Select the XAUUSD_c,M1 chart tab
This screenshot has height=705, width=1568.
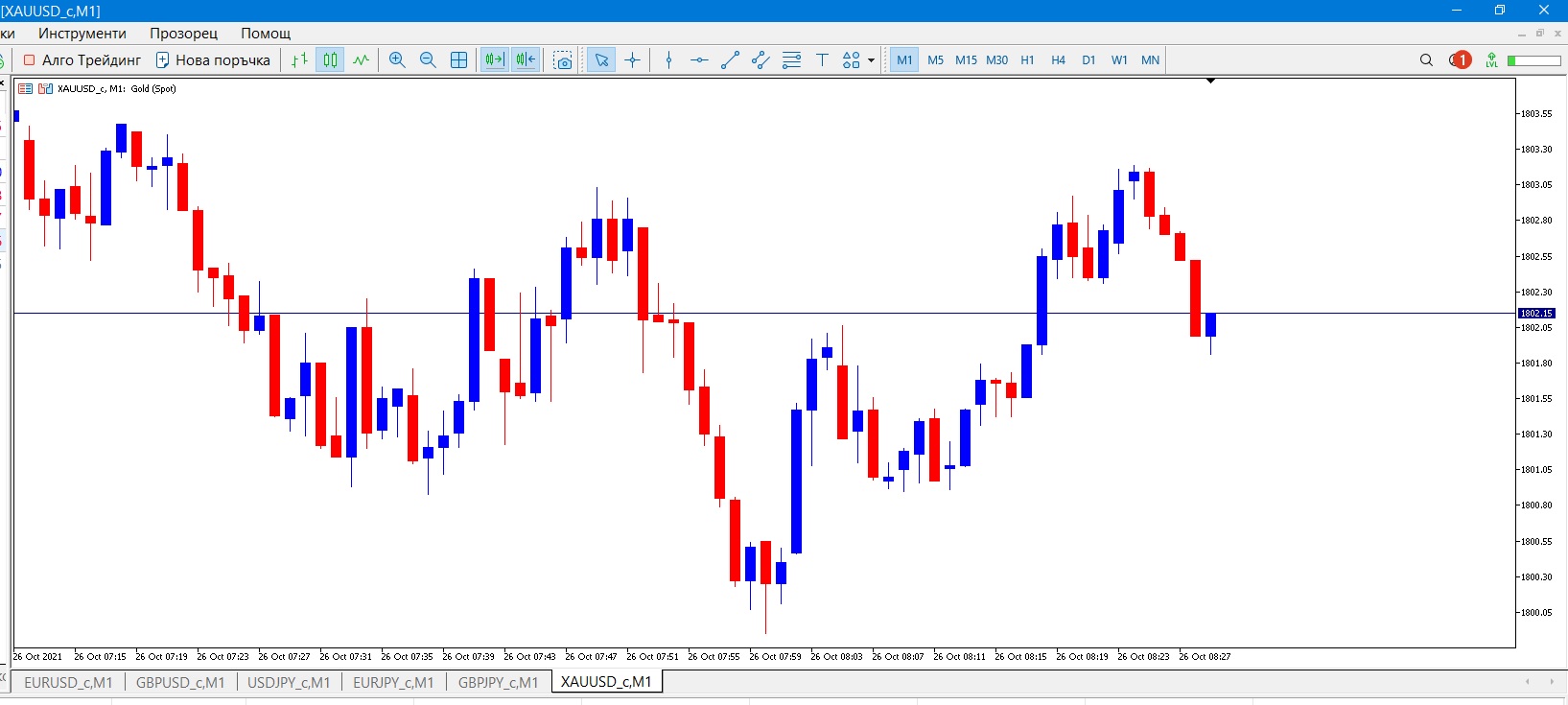606,681
